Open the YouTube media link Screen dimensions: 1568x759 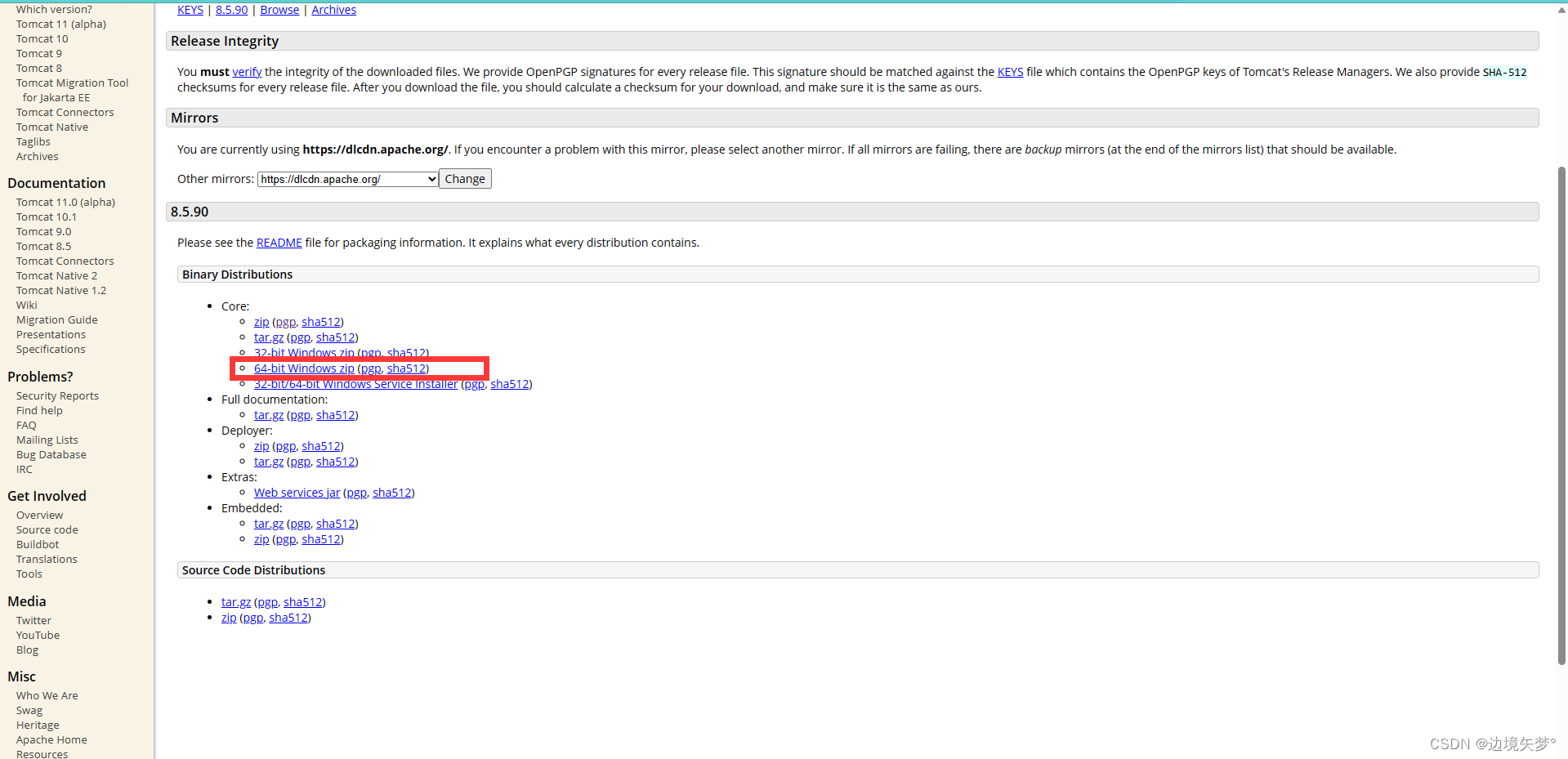(38, 636)
